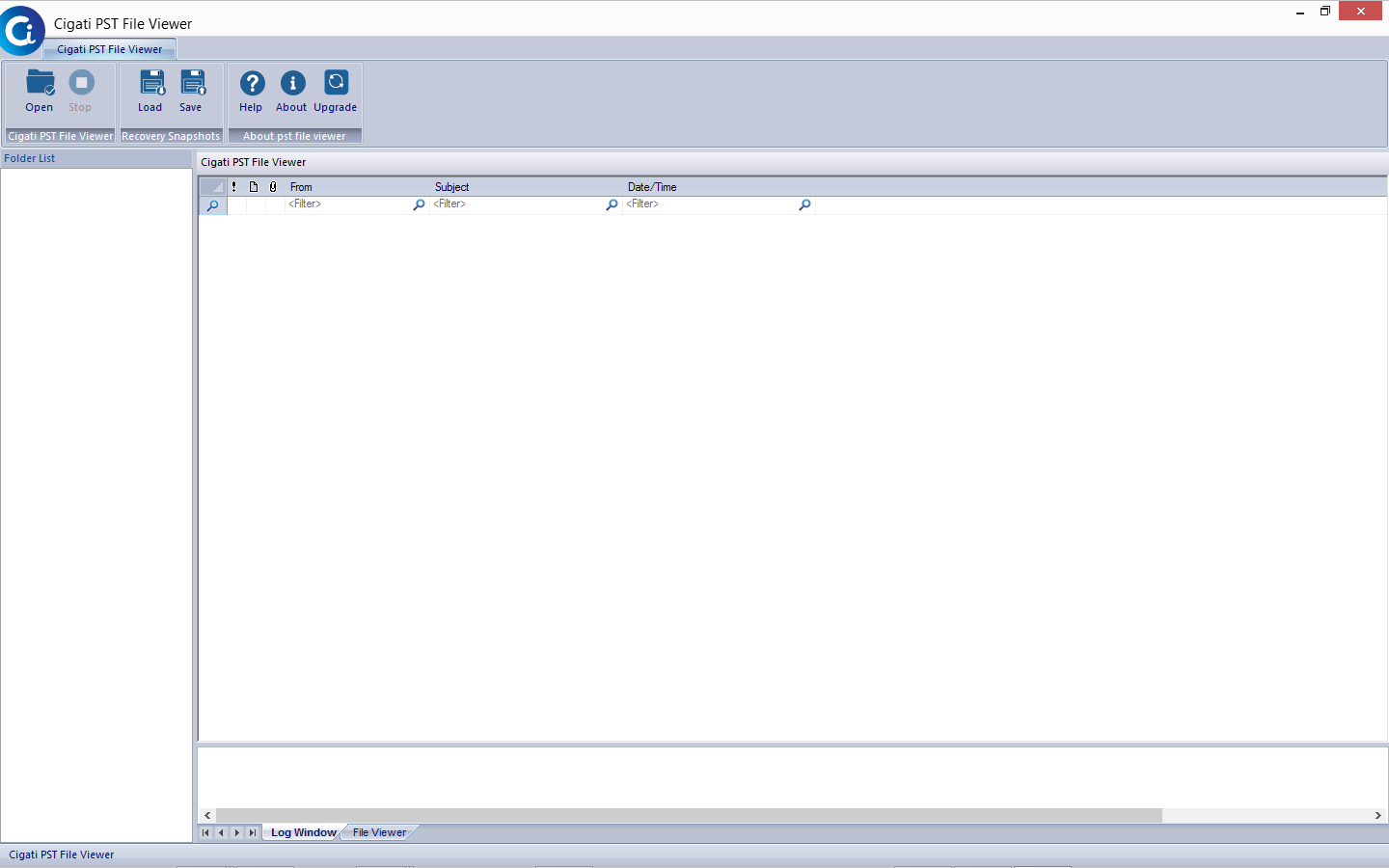Image resolution: width=1389 pixels, height=868 pixels.
Task: Click the horizontal scrollbar right arrow
Action: [1378, 815]
